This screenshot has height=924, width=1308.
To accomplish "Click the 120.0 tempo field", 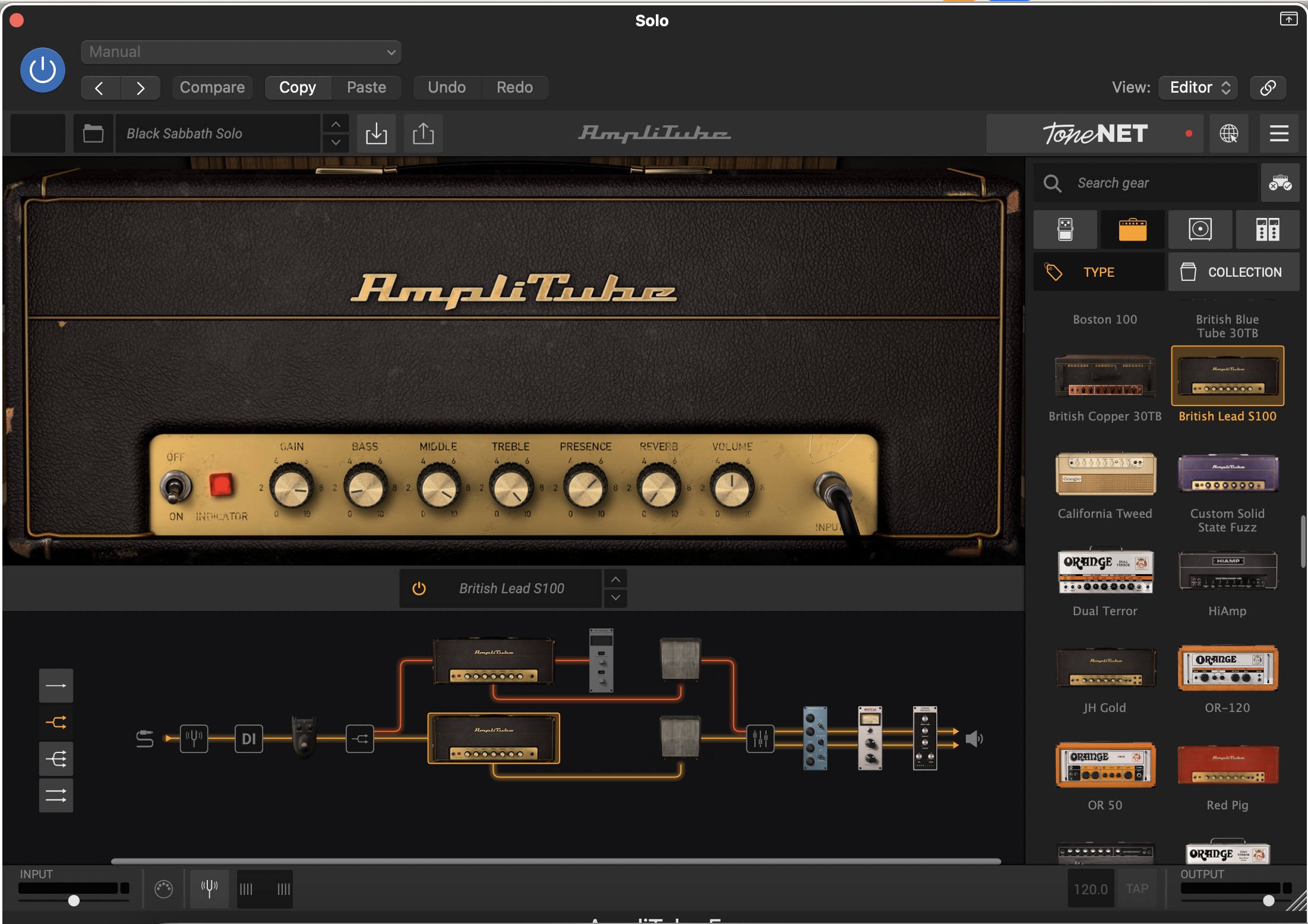I will pos(1091,889).
